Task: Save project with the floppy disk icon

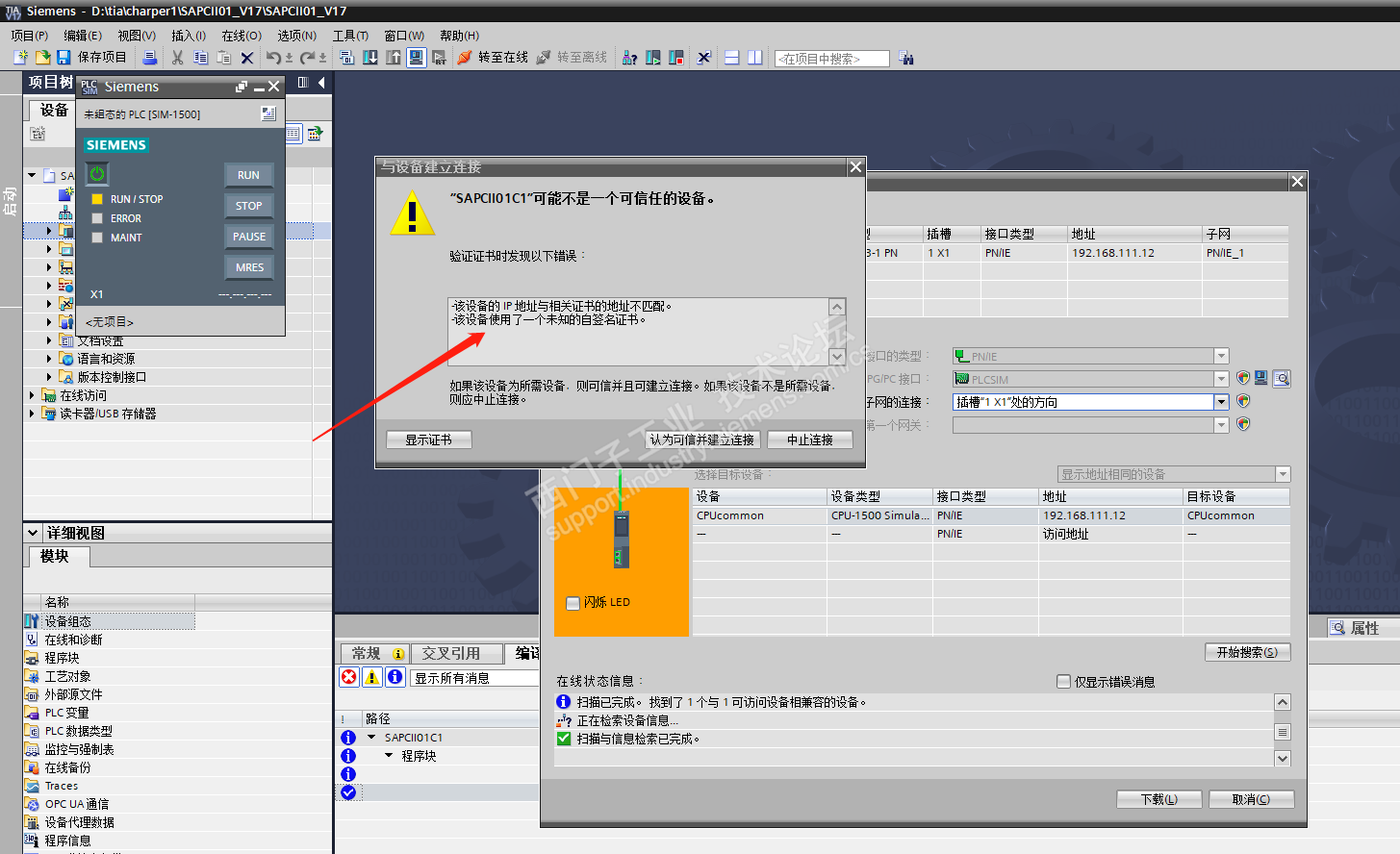Action: 64,58
